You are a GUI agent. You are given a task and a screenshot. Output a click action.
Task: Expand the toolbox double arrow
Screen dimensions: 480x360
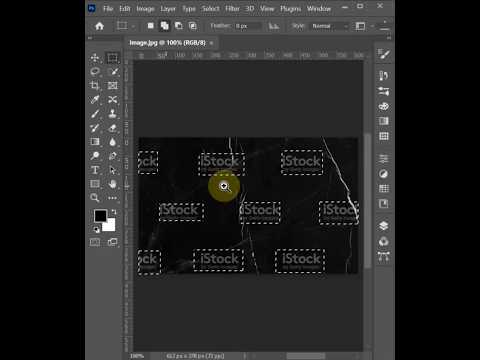coord(90,38)
